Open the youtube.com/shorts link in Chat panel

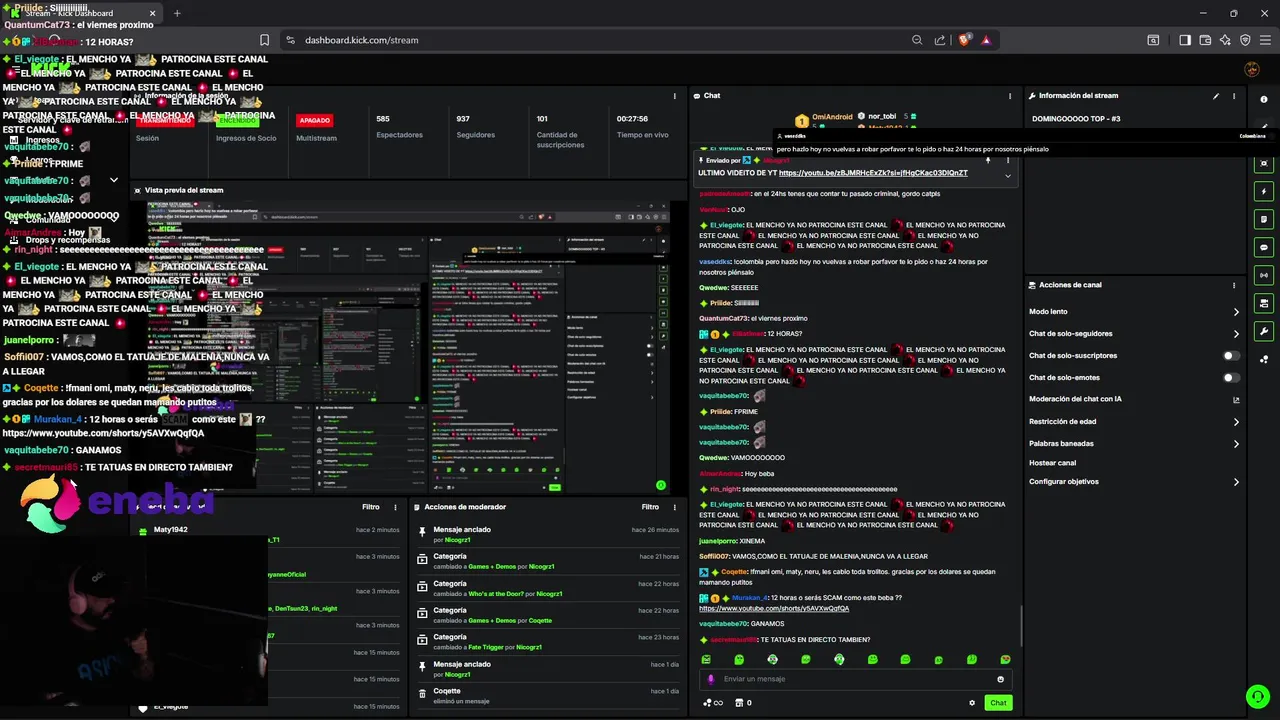(774, 608)
